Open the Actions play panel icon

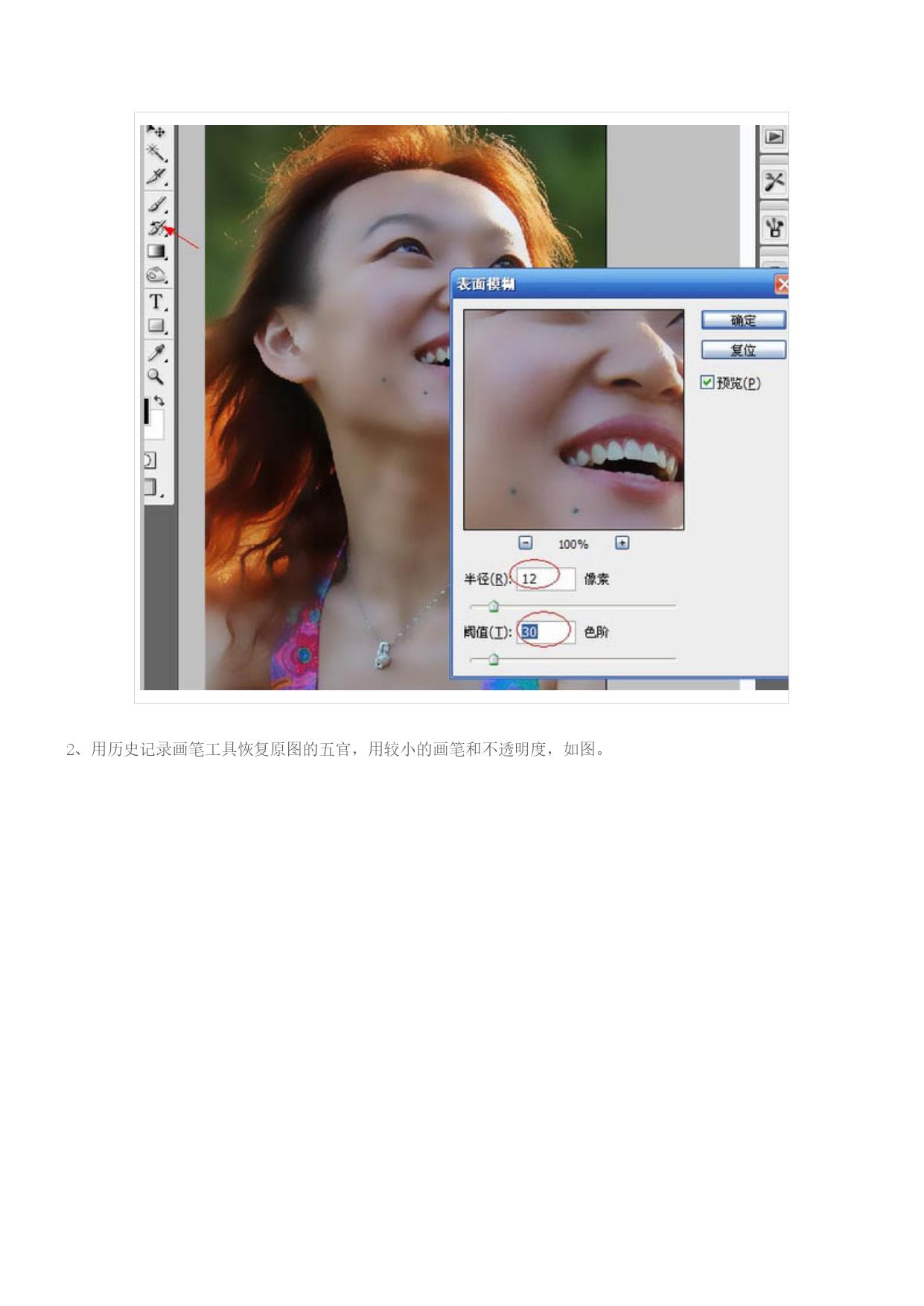pos(774,137)
